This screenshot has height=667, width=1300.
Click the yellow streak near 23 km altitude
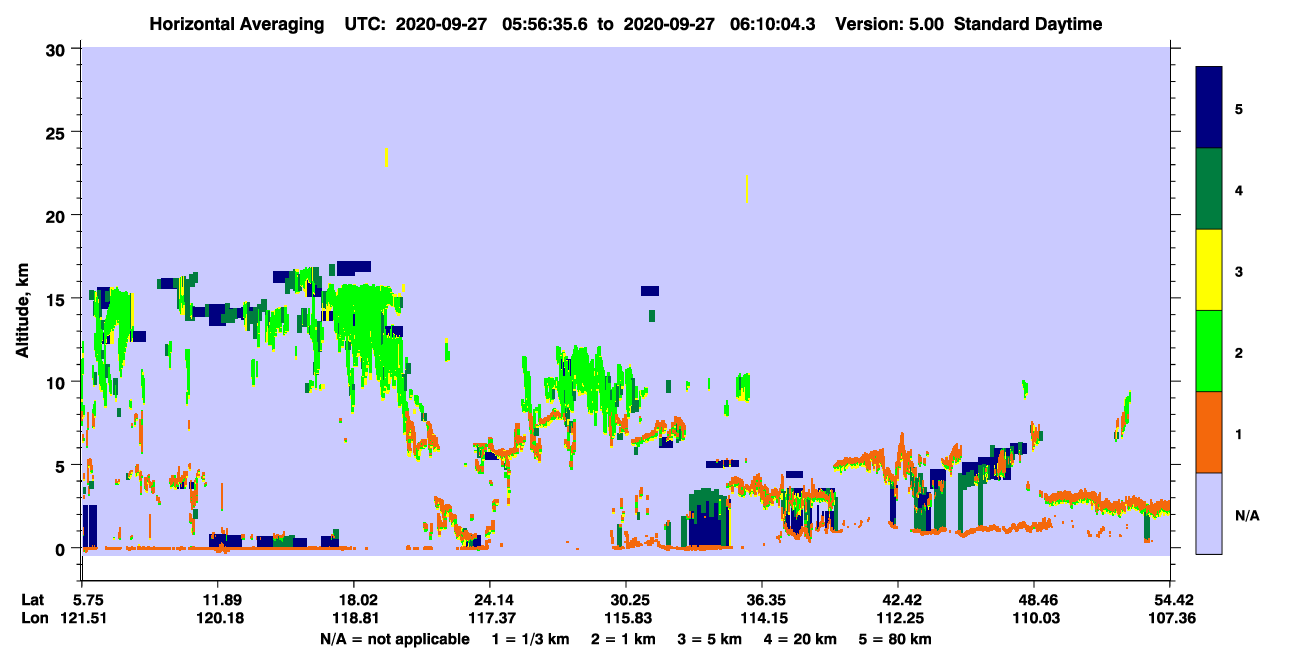point(386,157)
